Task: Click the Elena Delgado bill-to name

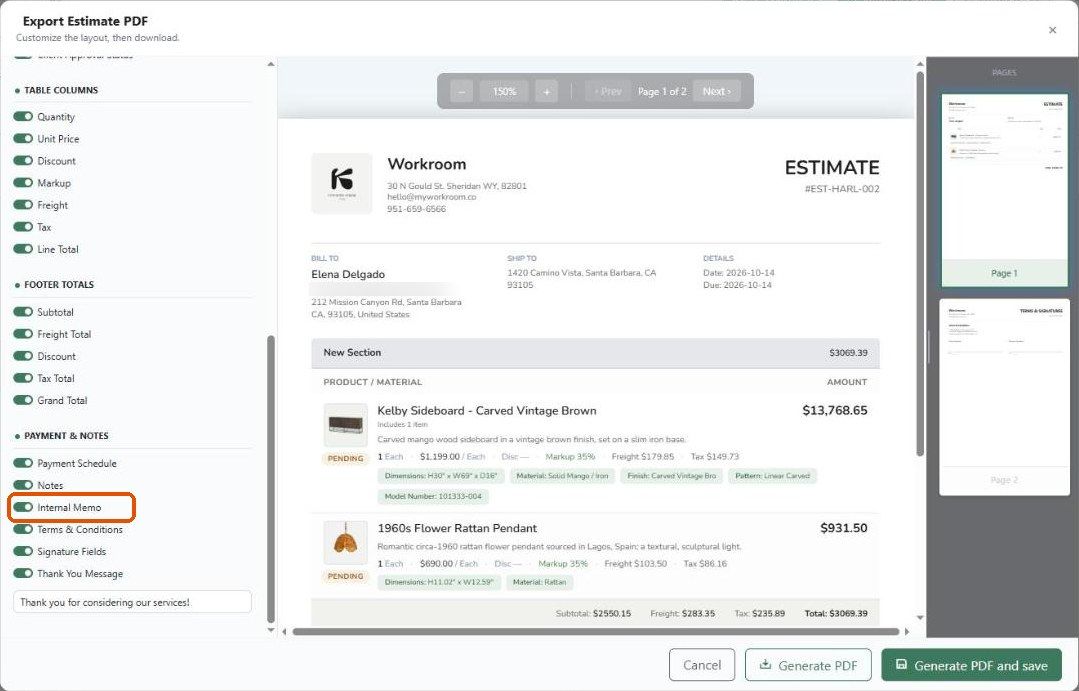Action: tap(348, 274)
